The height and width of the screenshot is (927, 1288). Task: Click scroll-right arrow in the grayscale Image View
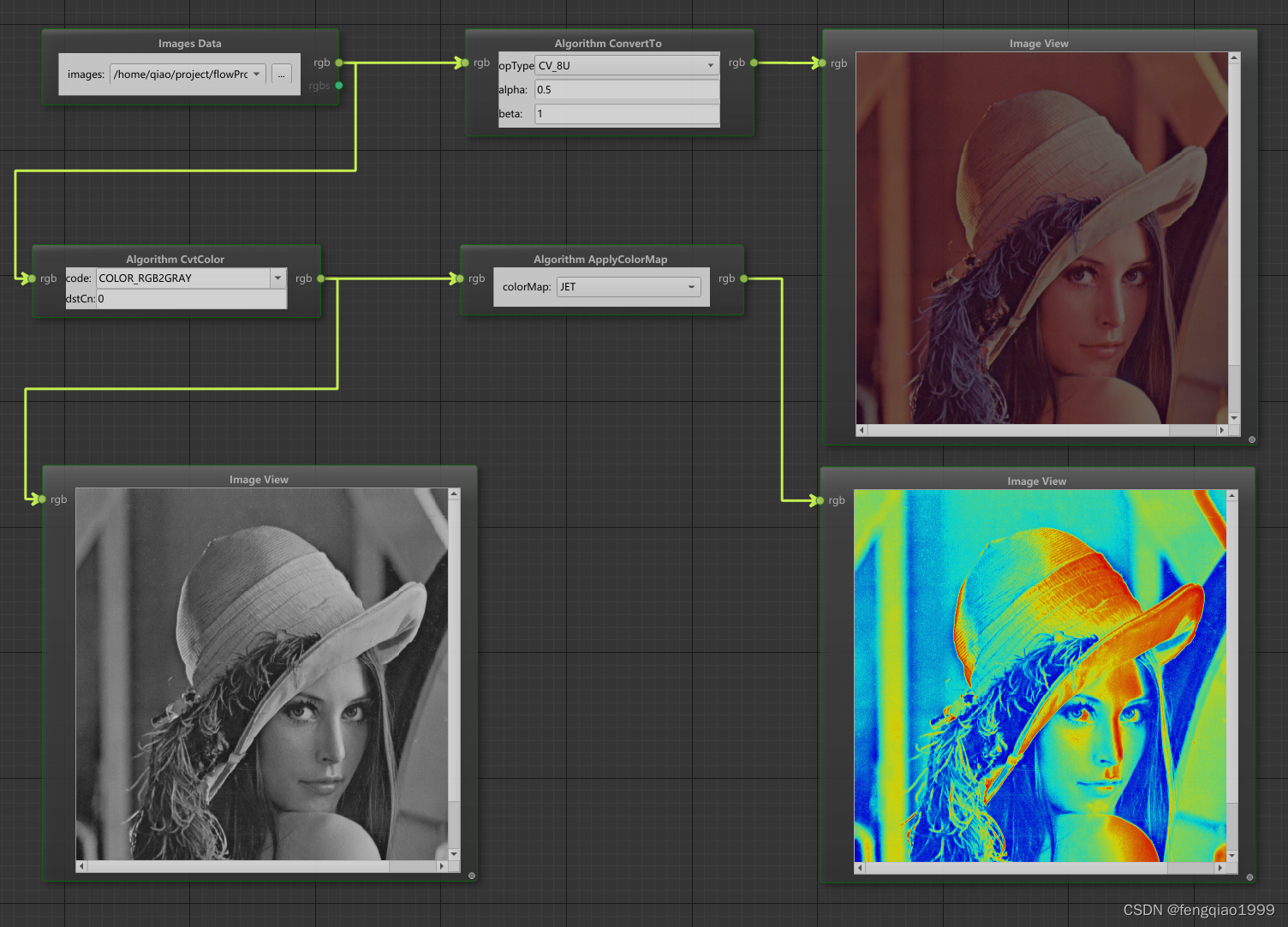pyautogui.click(x=442, y=866)
